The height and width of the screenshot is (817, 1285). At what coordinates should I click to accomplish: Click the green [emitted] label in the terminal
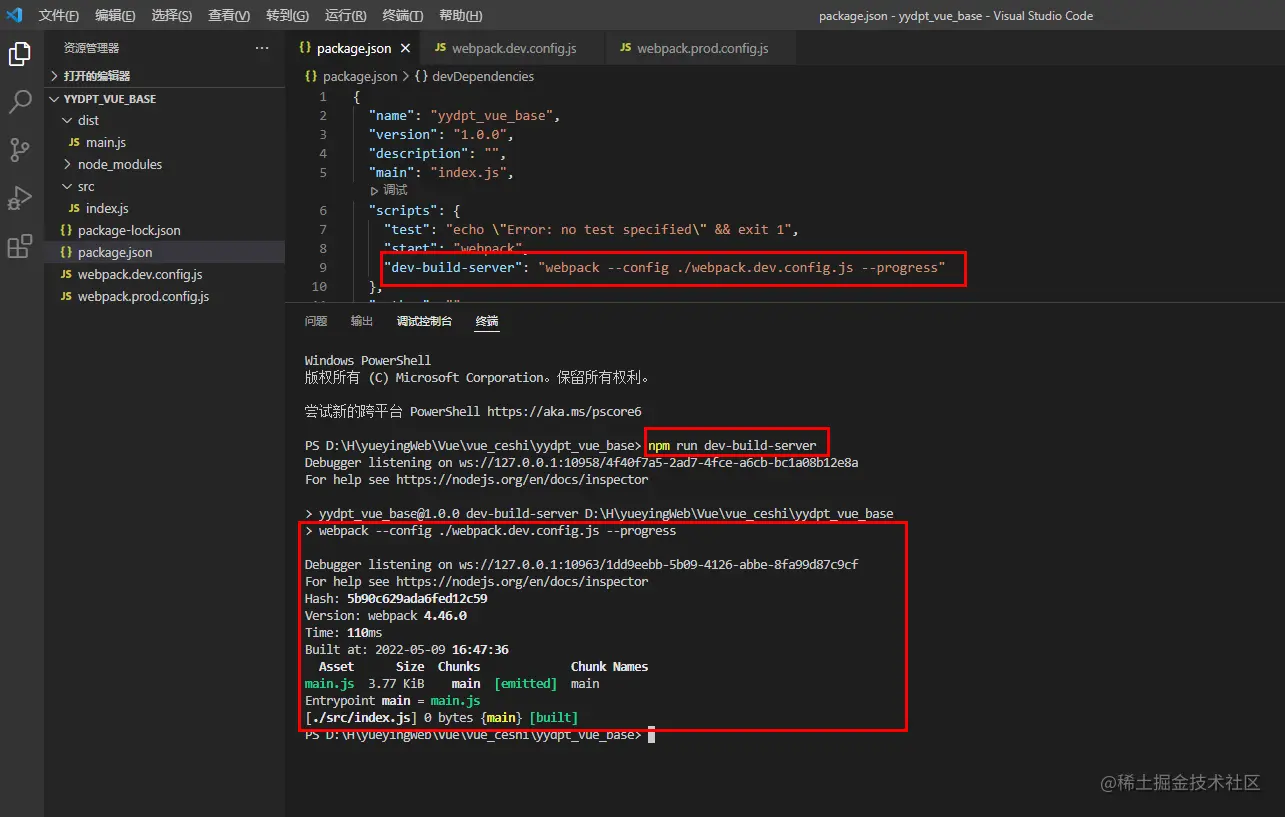(526, 684)
